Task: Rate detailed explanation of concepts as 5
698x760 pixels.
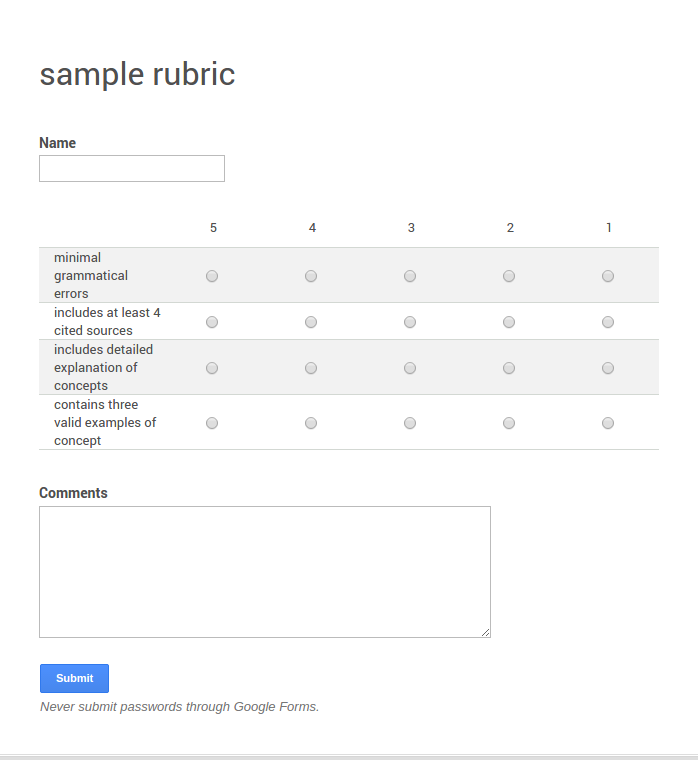Action: (212, 368)
